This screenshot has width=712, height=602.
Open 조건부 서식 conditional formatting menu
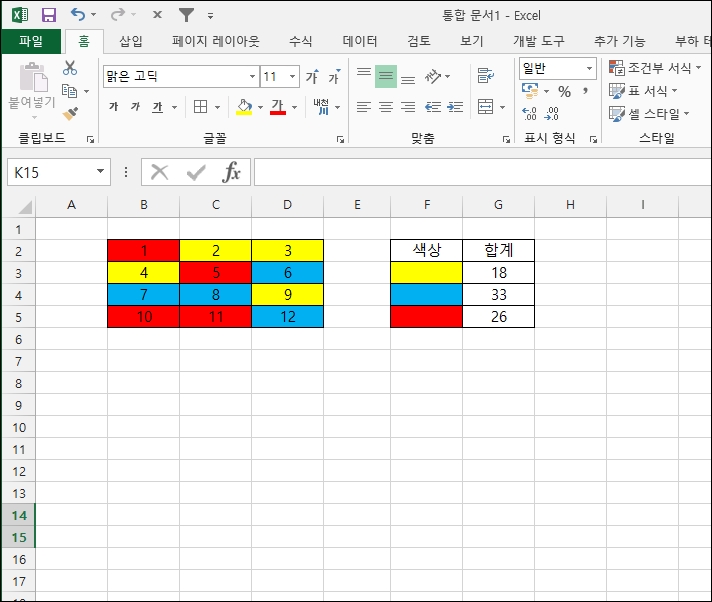(x=655, y=68)
